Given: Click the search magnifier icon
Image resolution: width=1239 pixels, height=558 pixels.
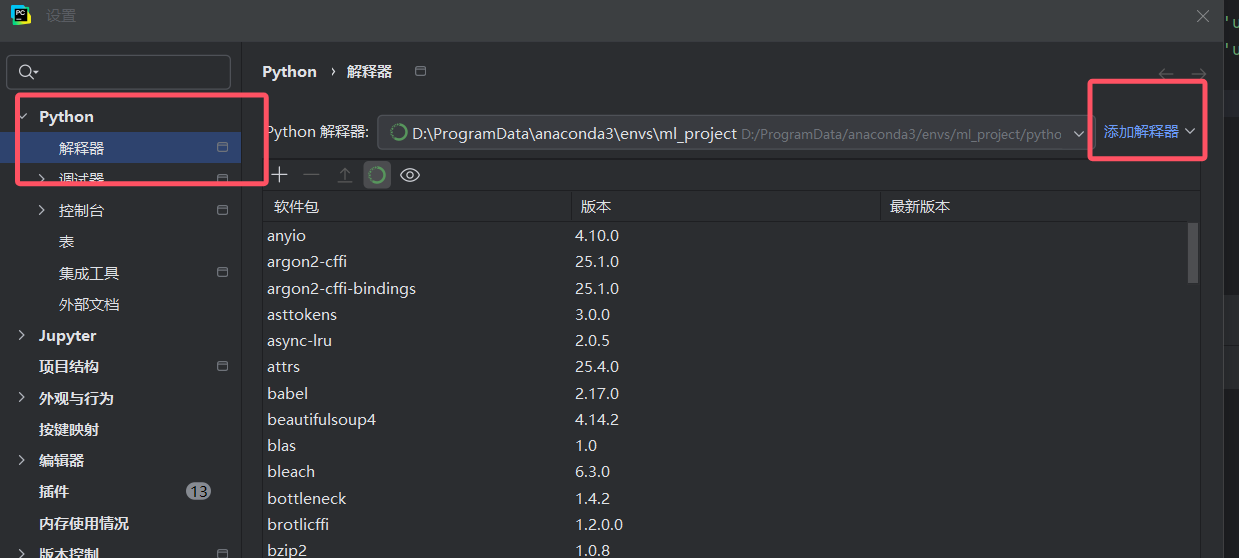Looking at the screenshot, I should pos(28,72).
